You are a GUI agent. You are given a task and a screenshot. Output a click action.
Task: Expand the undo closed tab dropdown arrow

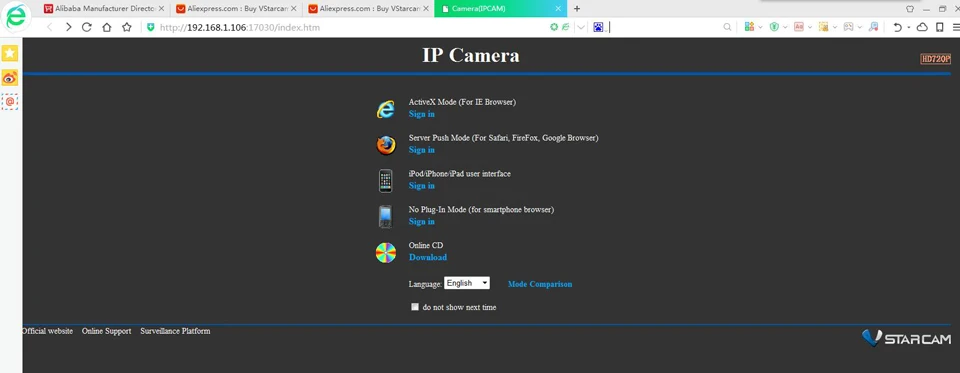tap(909, 28)
